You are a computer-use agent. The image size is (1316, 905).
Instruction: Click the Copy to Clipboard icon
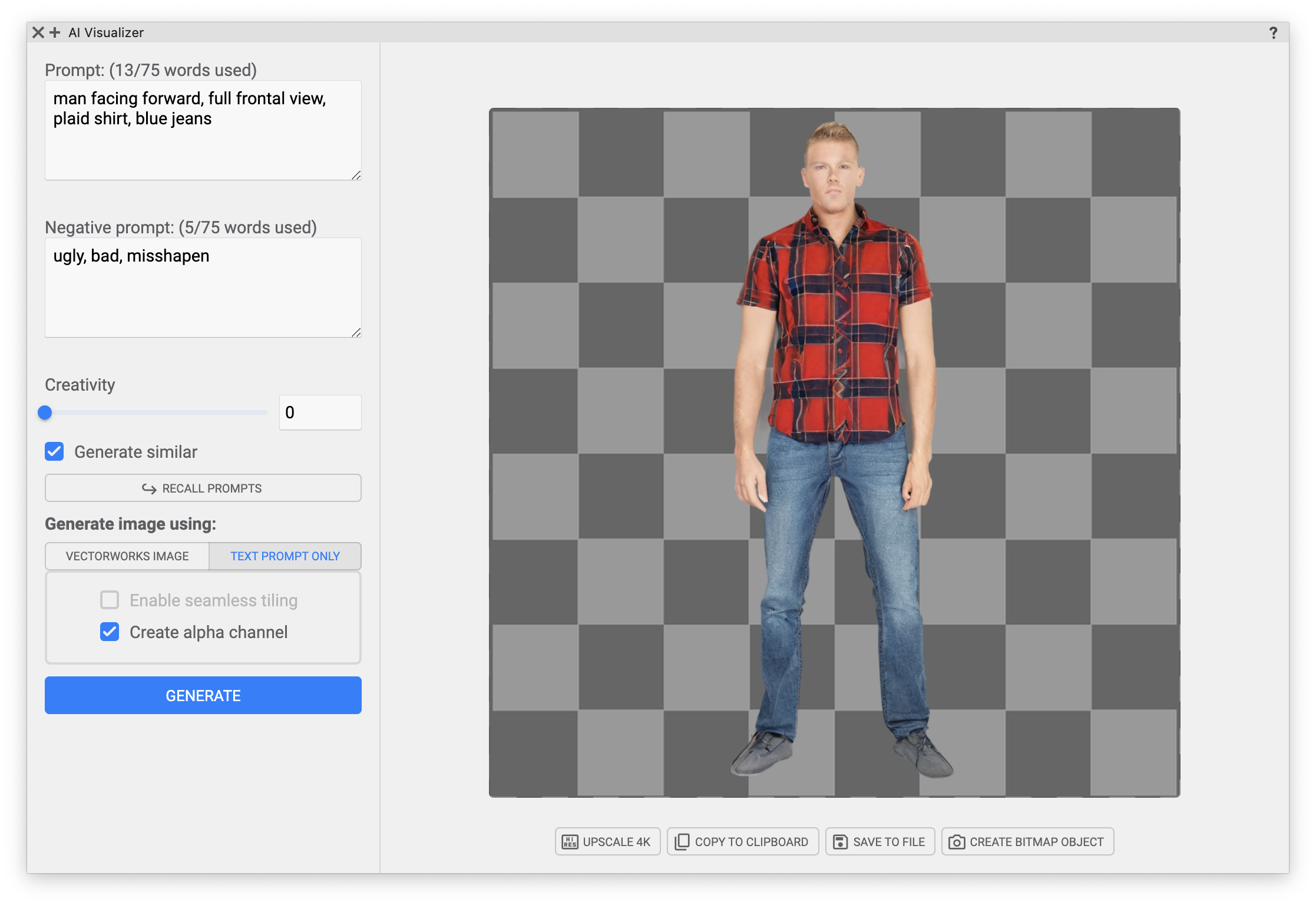(x=682, y=842)
